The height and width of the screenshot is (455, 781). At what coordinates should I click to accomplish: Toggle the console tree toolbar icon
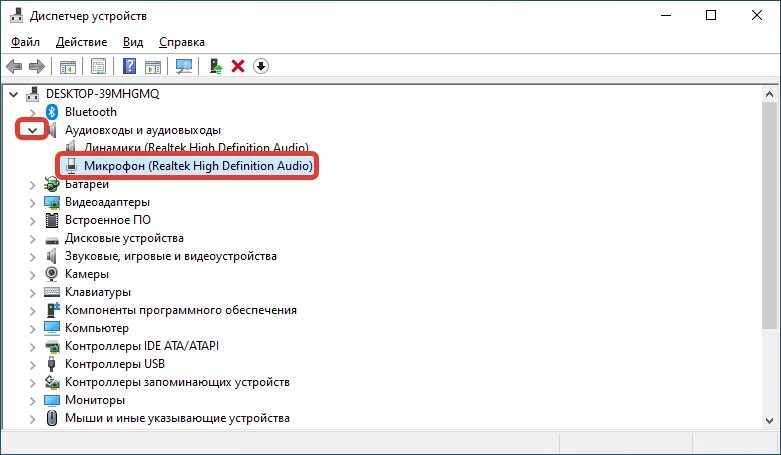[x=68, y=66]
